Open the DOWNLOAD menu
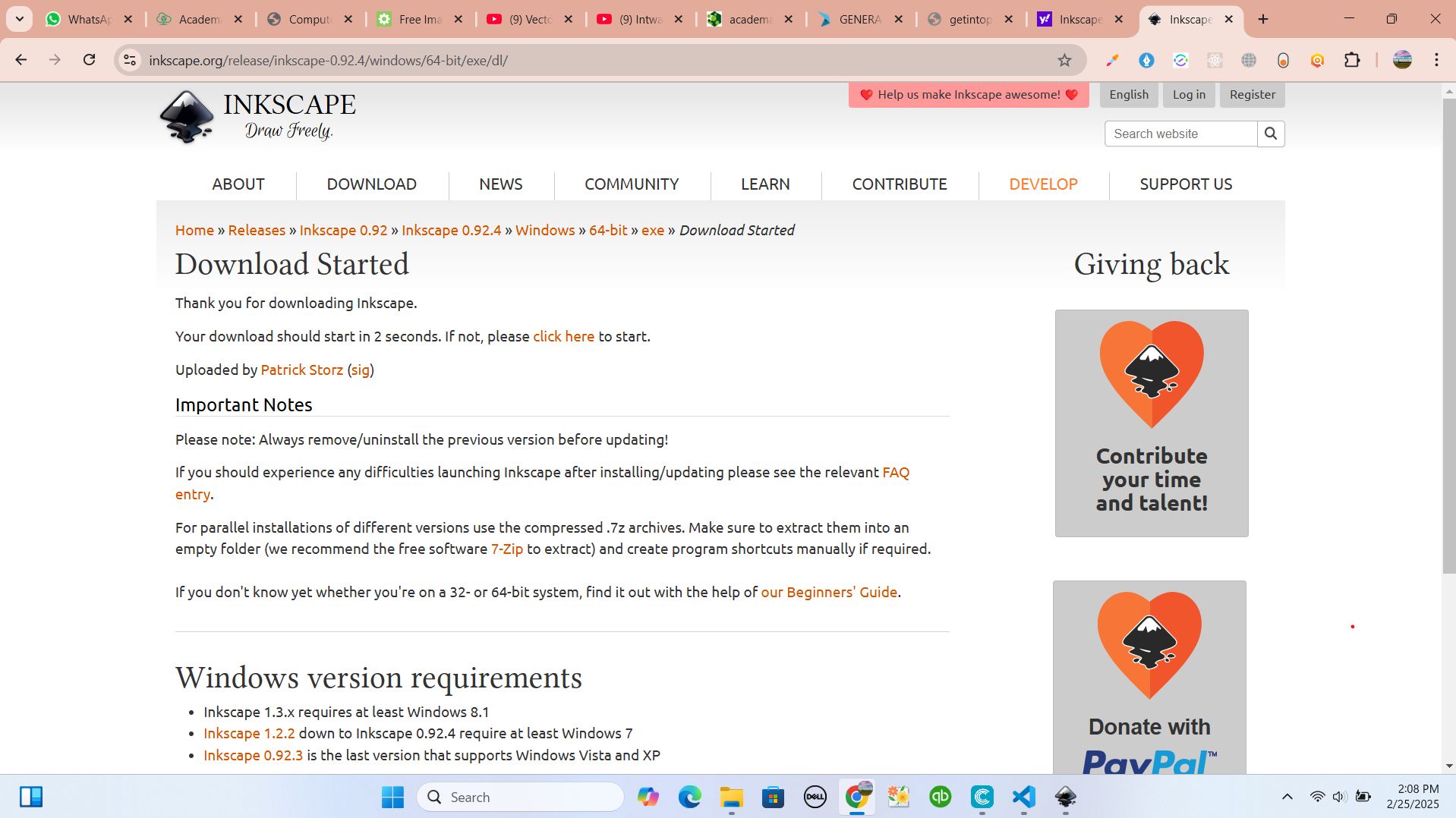Viewport: 1456px width, 818px height. [372, 184]
